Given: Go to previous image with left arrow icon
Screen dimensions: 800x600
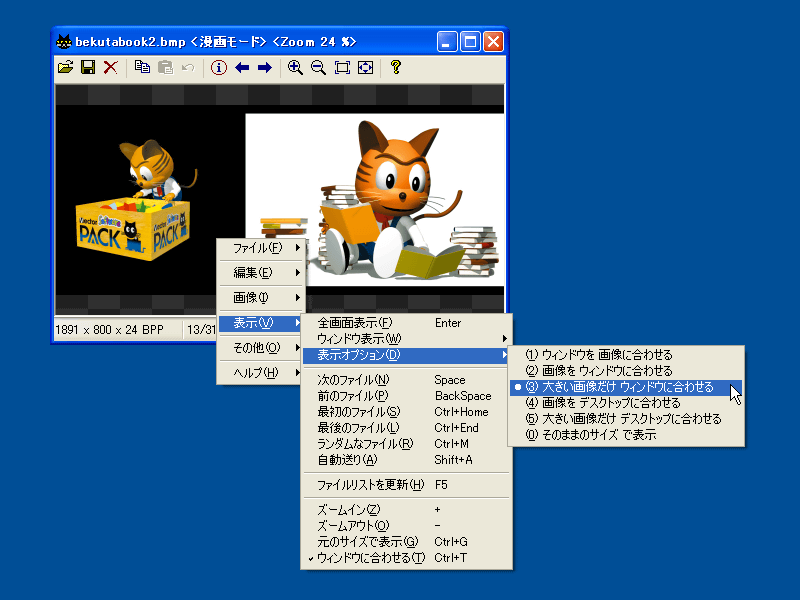Looking at the screenshot, I should 242,67.
